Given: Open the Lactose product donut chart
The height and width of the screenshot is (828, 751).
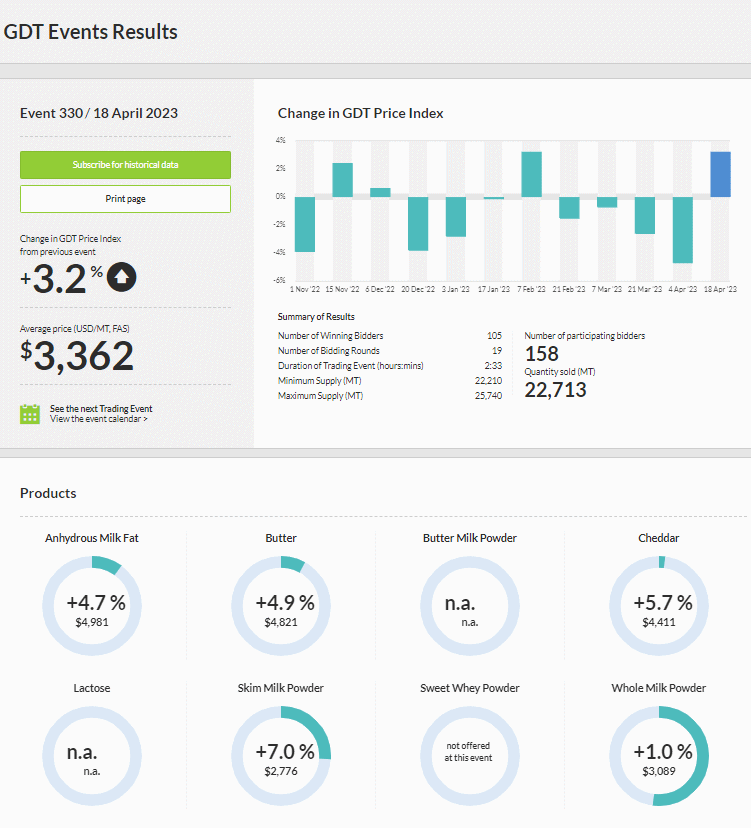Looking at the screenshot, I should click(92, 756).
